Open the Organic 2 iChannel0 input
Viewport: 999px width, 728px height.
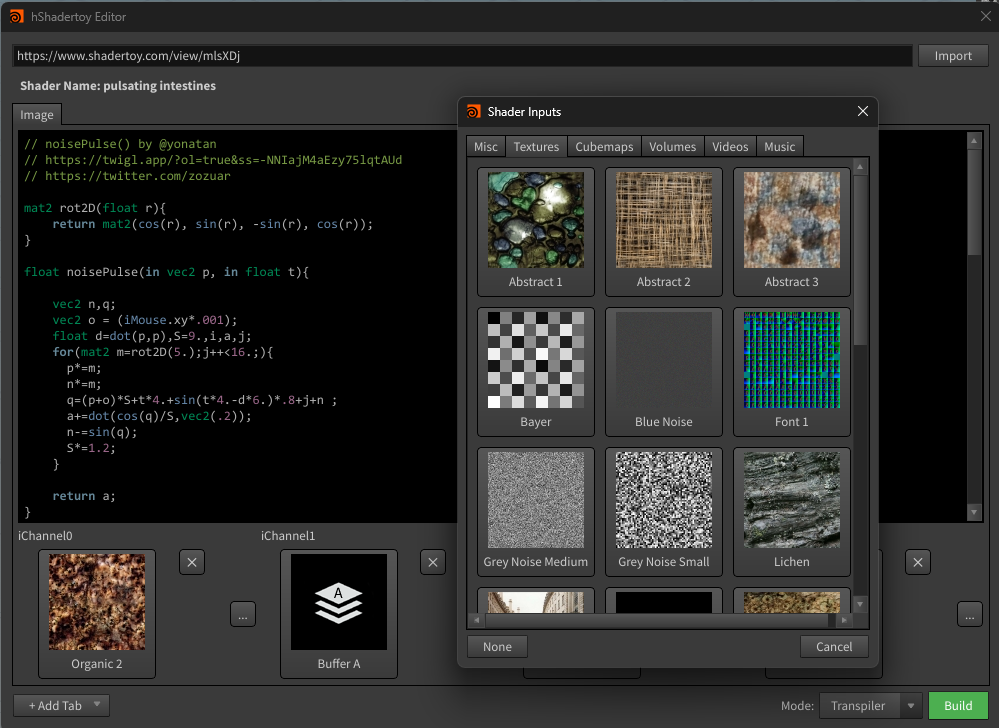tap(97, 614)
